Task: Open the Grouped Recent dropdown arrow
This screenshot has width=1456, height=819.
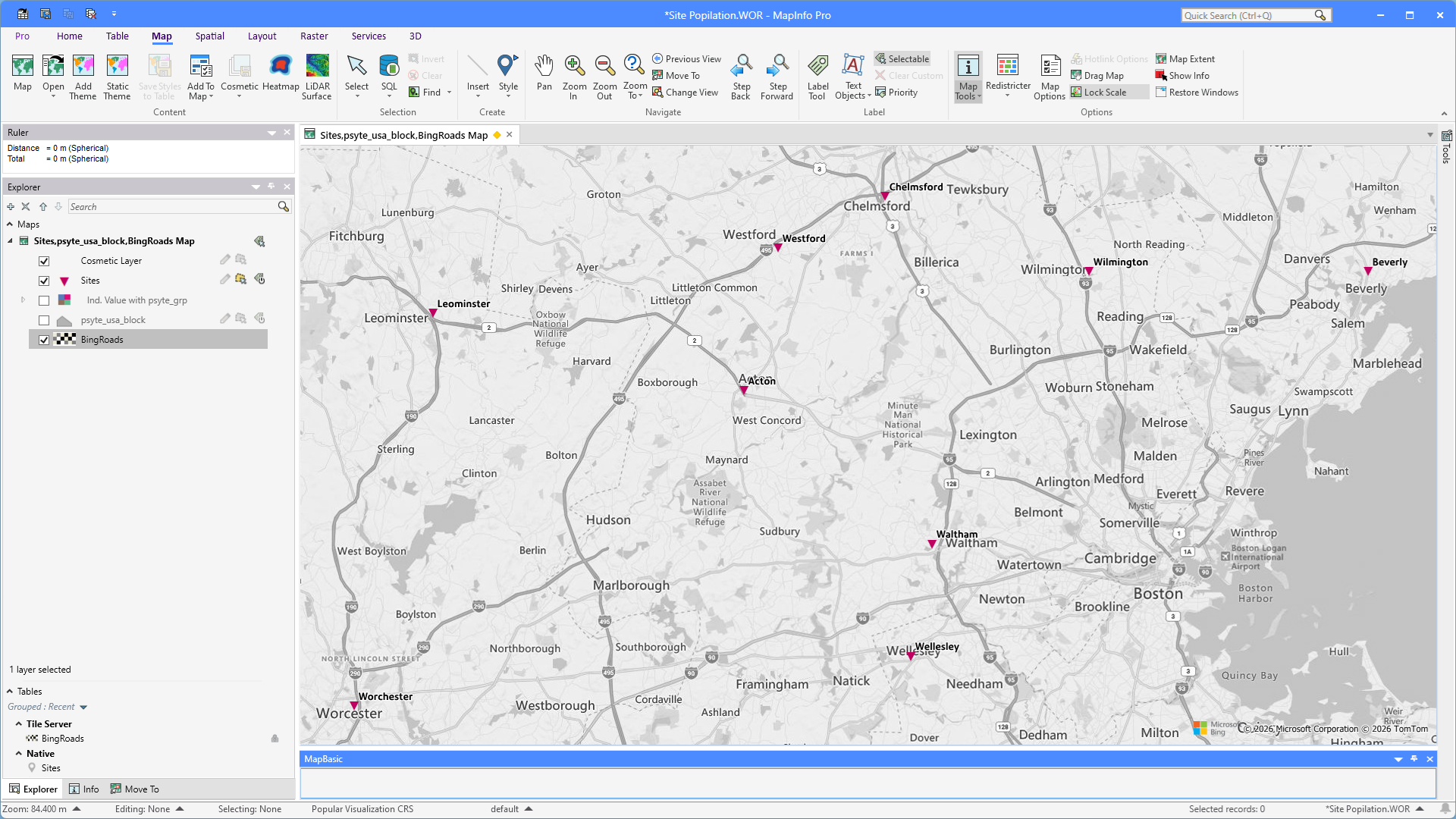Action: [83, 708]
